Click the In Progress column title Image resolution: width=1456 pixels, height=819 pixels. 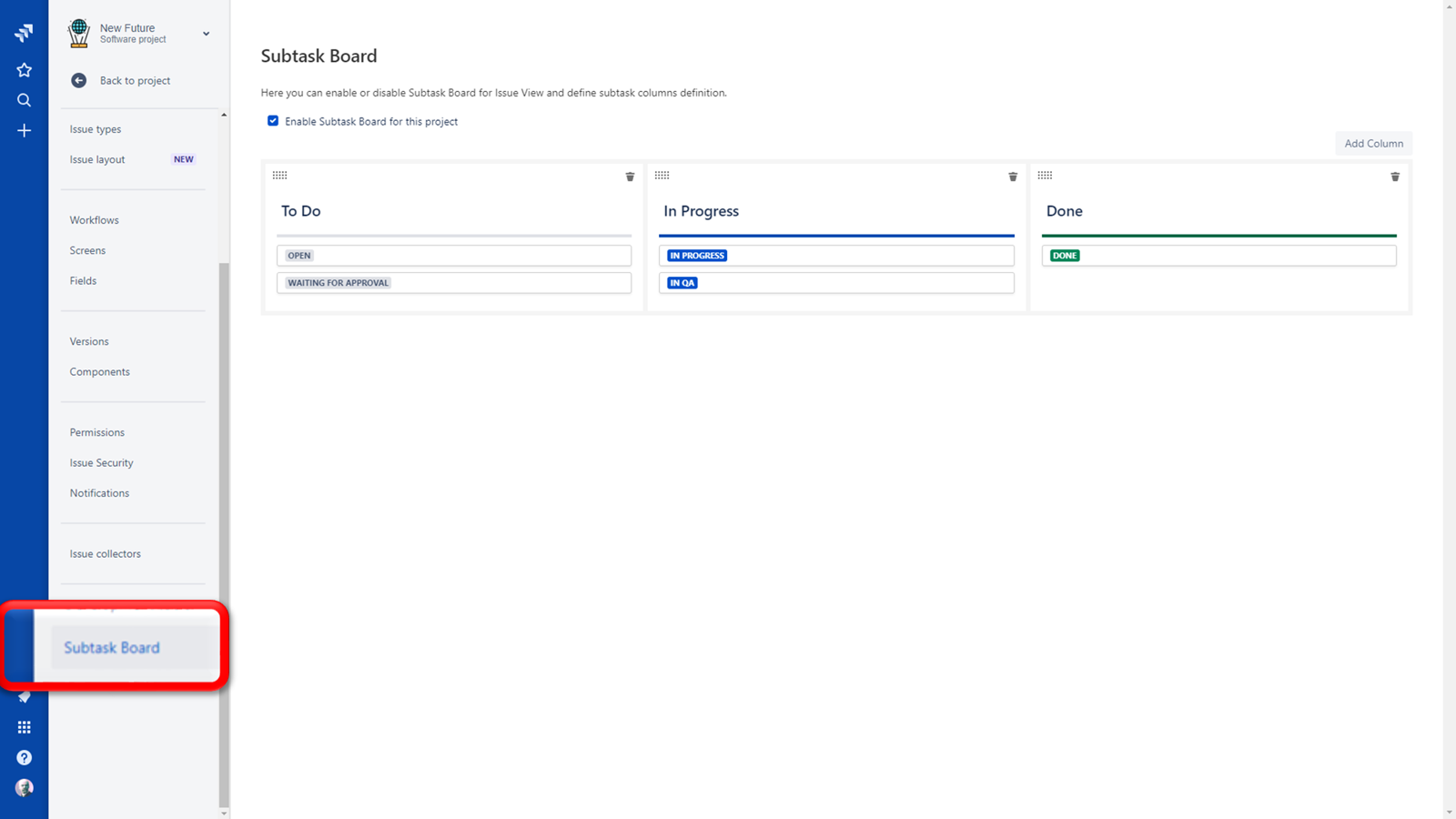701,211
